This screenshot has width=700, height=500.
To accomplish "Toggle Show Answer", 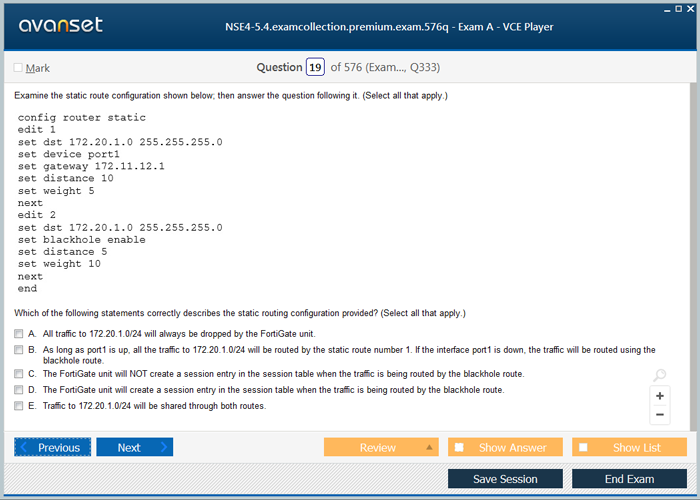I will tap(505, 447).
